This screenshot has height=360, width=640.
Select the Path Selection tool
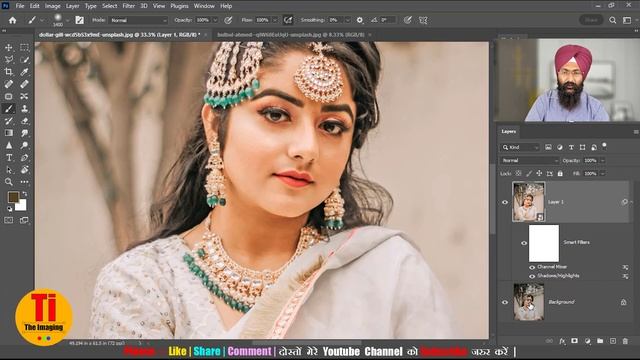click(x=9, y=170)
